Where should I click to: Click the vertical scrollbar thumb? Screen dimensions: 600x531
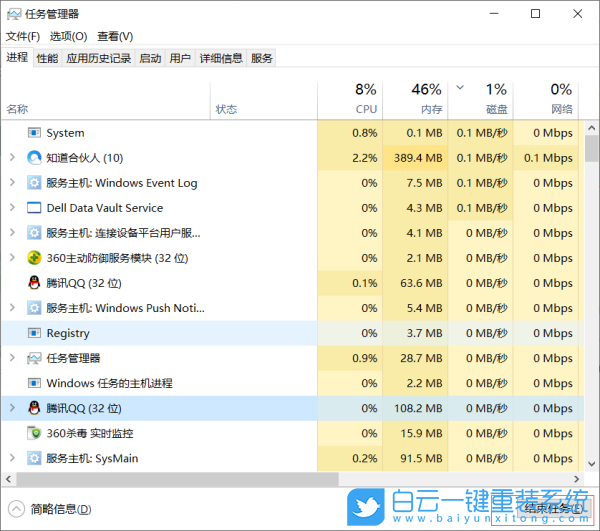[592, 148]
